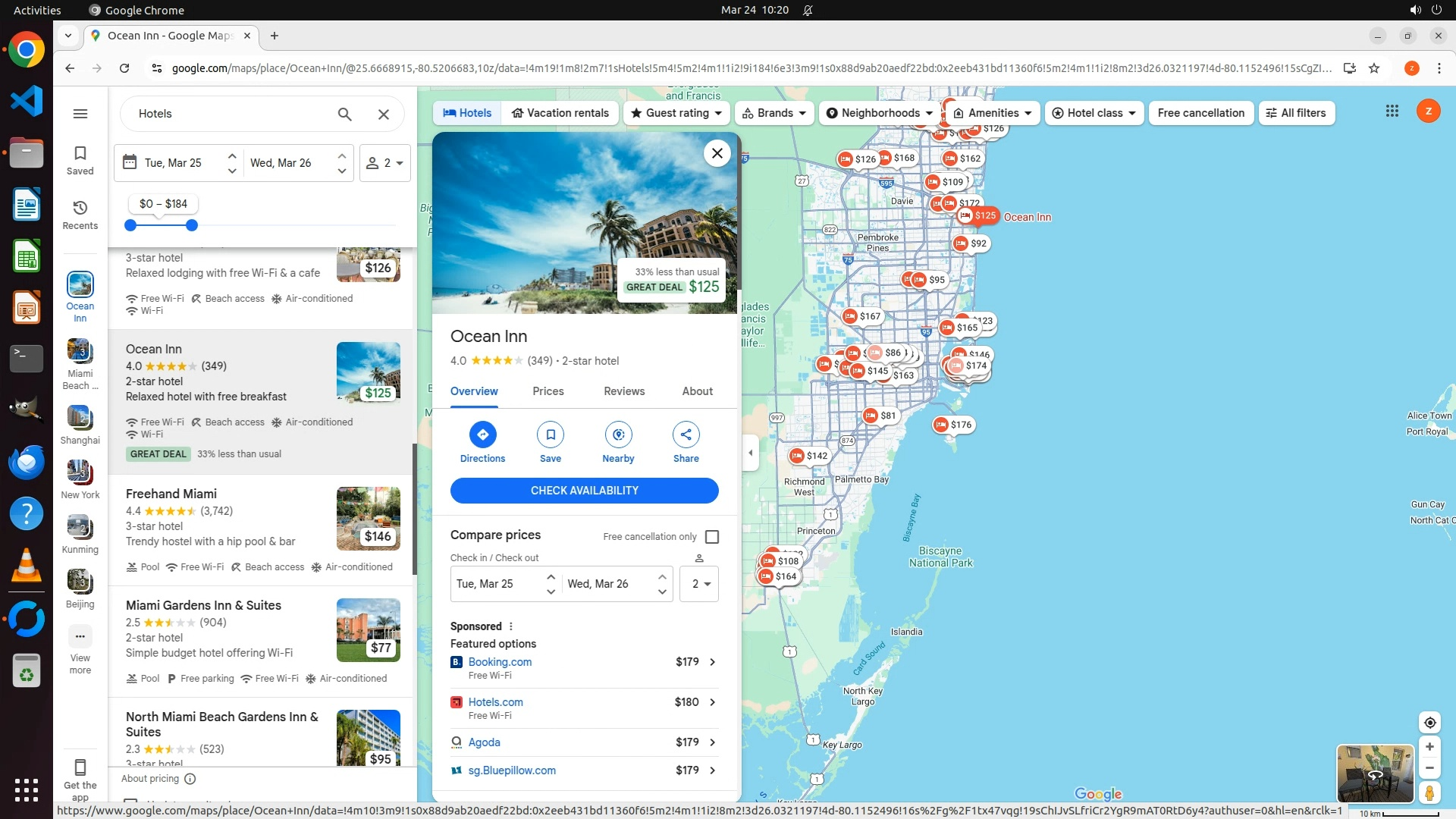1456x819 pixels.
Task: Click the Recents sidebar icon
Action: click(x=80, y=215)
